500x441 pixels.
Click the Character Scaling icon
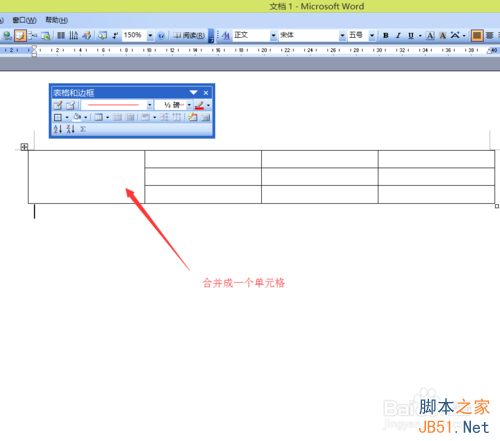[455, 35]
